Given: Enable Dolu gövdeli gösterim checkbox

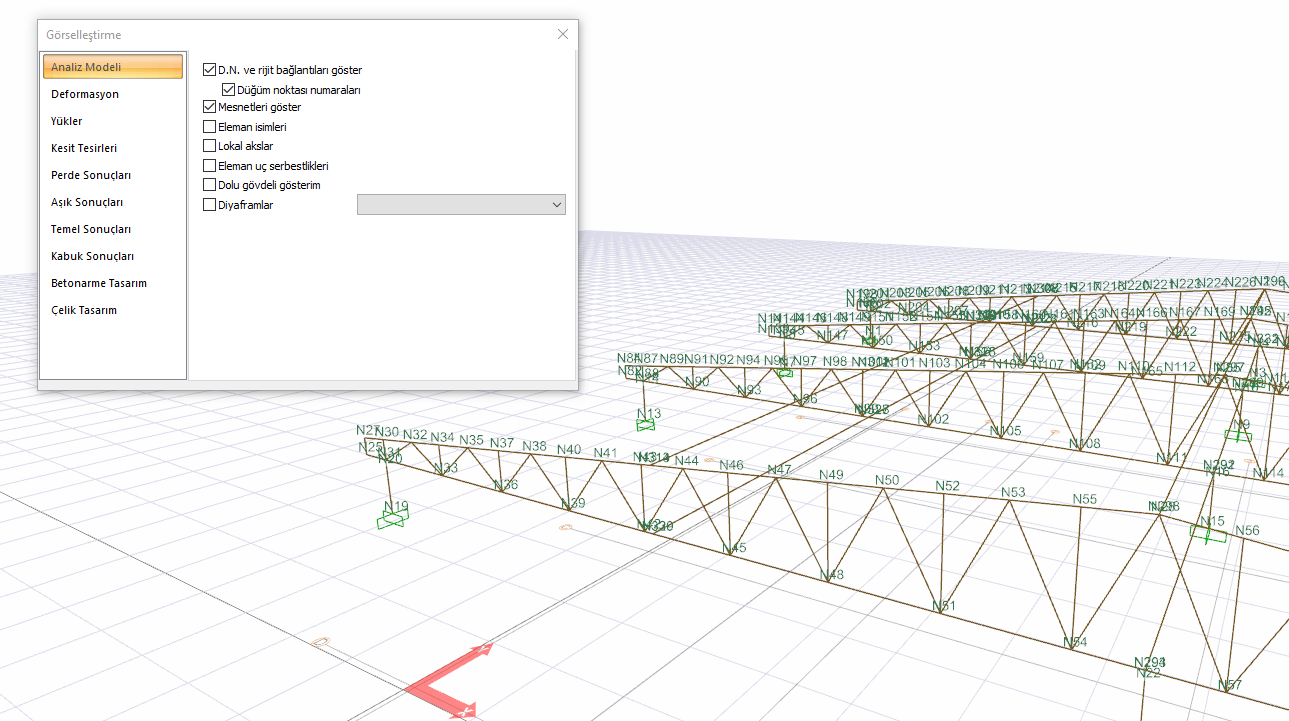Looking at the screenshot, I should point(209,185).
